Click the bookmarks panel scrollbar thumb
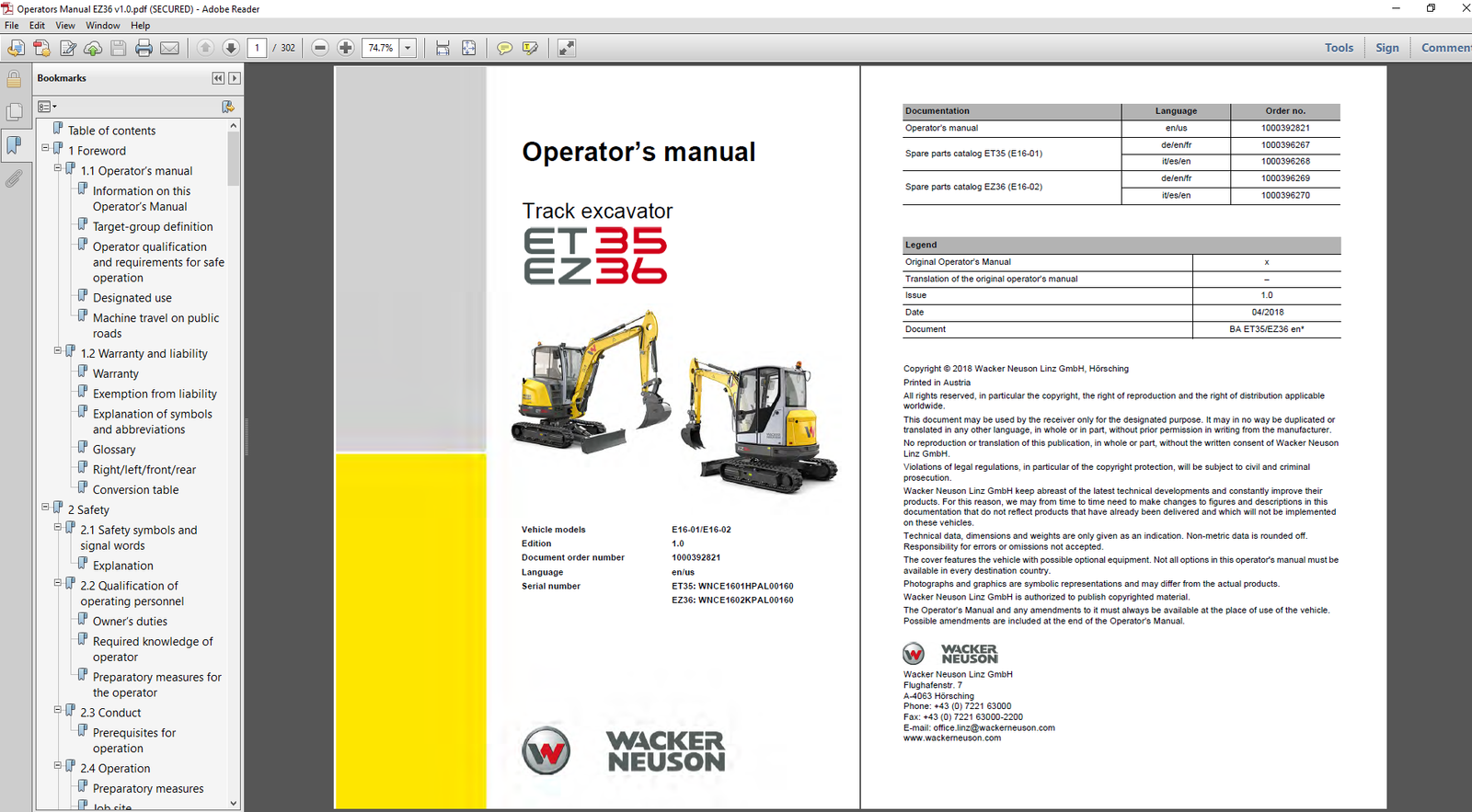The image size is (1472, 812). click(x=234, y=158)
